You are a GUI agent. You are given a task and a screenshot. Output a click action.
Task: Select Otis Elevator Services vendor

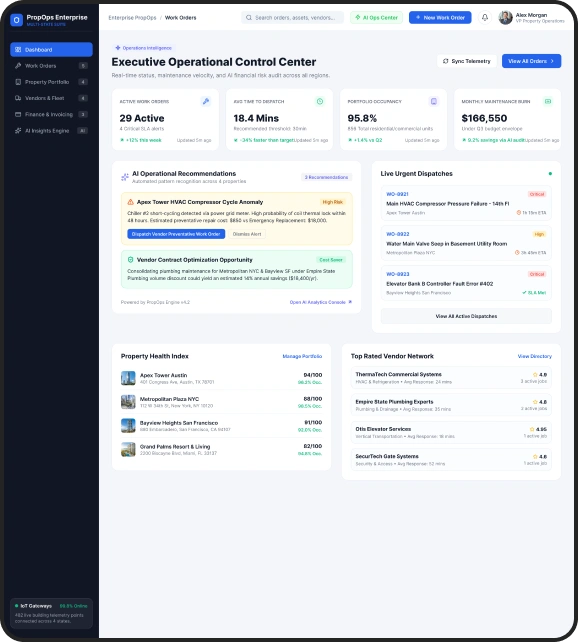[x=451, y=432]
